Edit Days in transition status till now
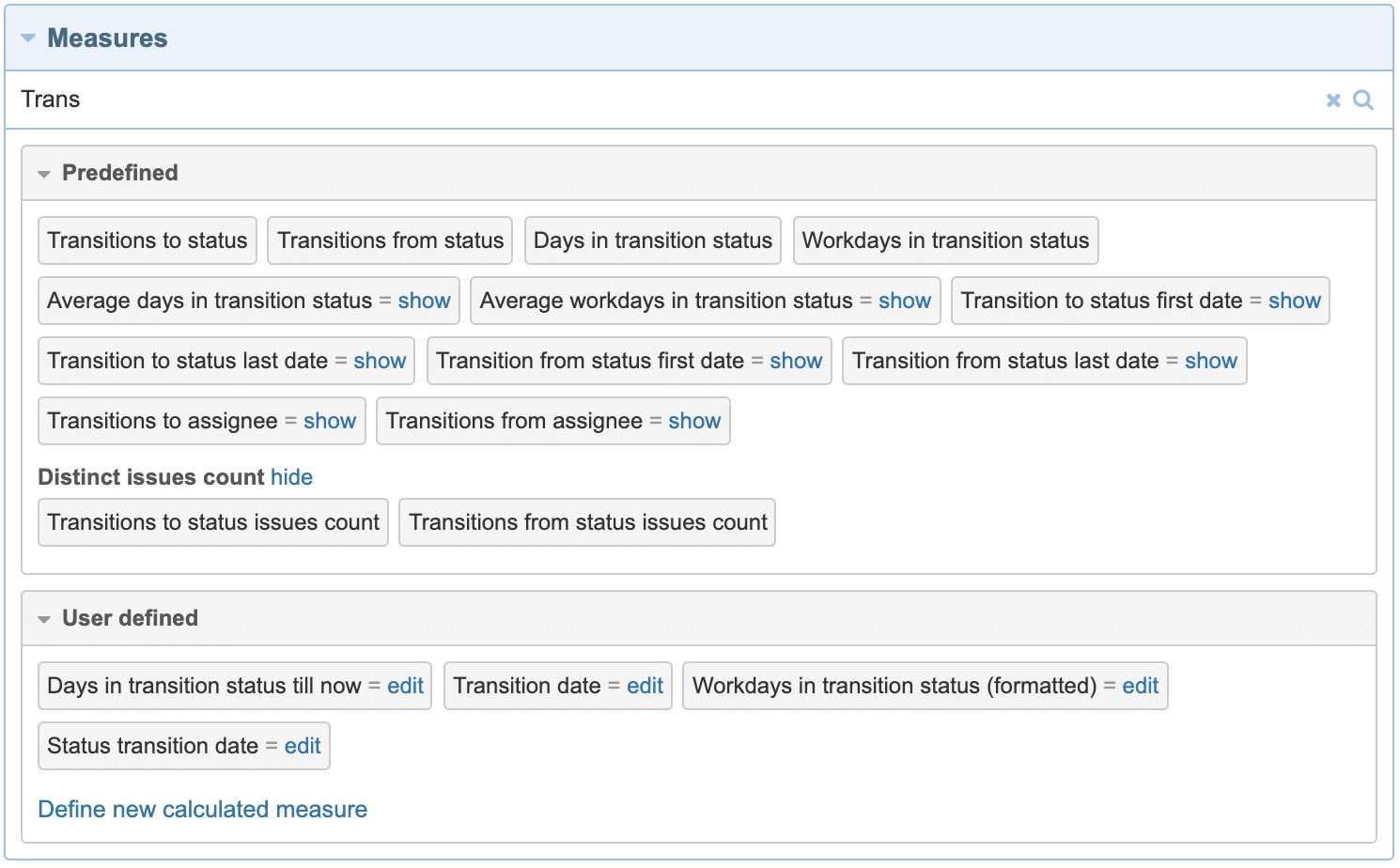 pos(405,686)
